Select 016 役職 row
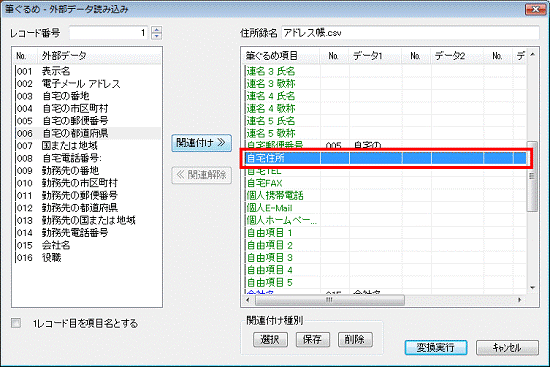Screen dimensions: 550x367 88,258
